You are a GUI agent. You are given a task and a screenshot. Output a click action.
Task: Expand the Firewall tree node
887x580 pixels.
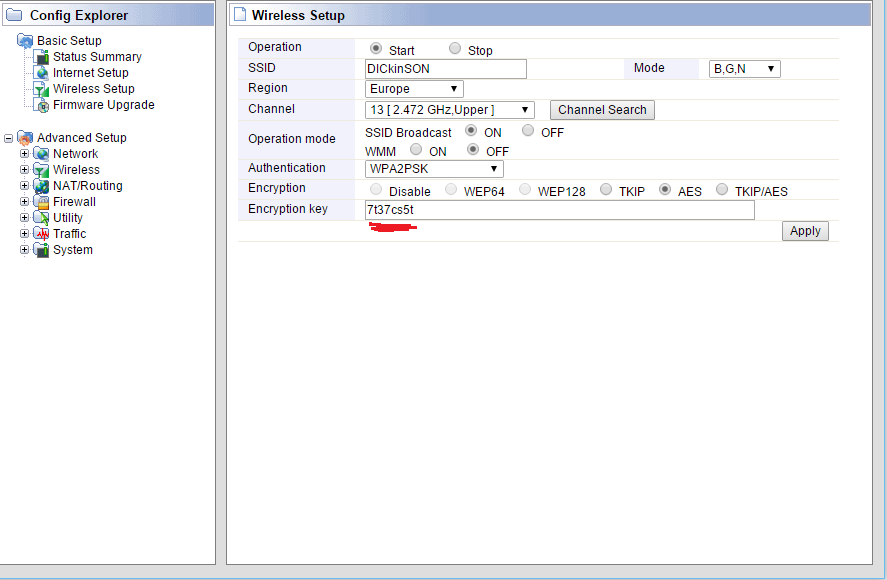point(24,201)
